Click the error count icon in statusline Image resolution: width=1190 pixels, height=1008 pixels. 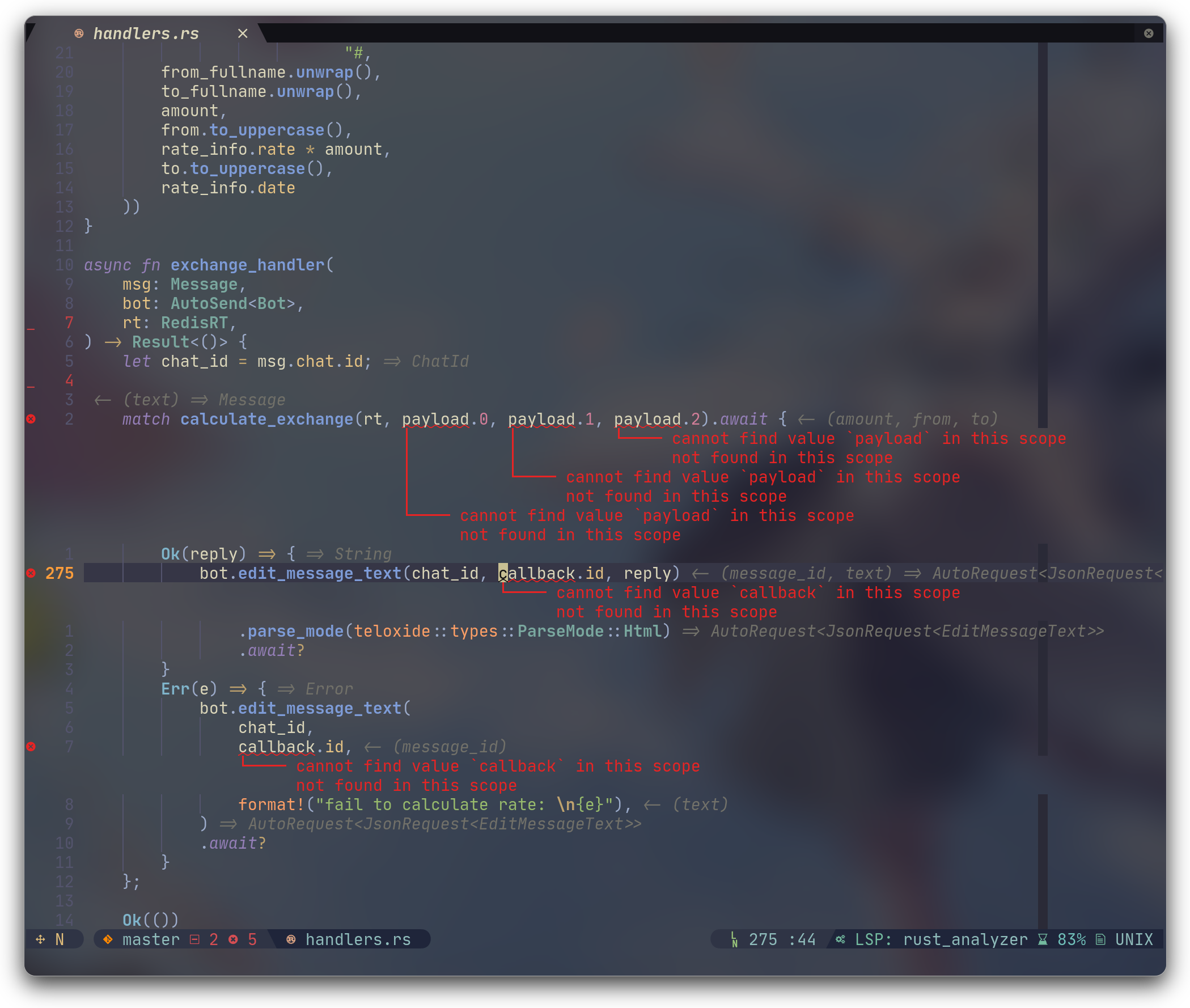(x=233, y=939)
